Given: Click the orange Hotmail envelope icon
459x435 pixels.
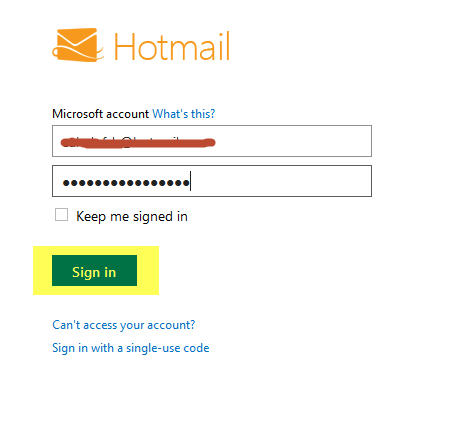Looking at the screenshot, I should (x=77, y=45).
